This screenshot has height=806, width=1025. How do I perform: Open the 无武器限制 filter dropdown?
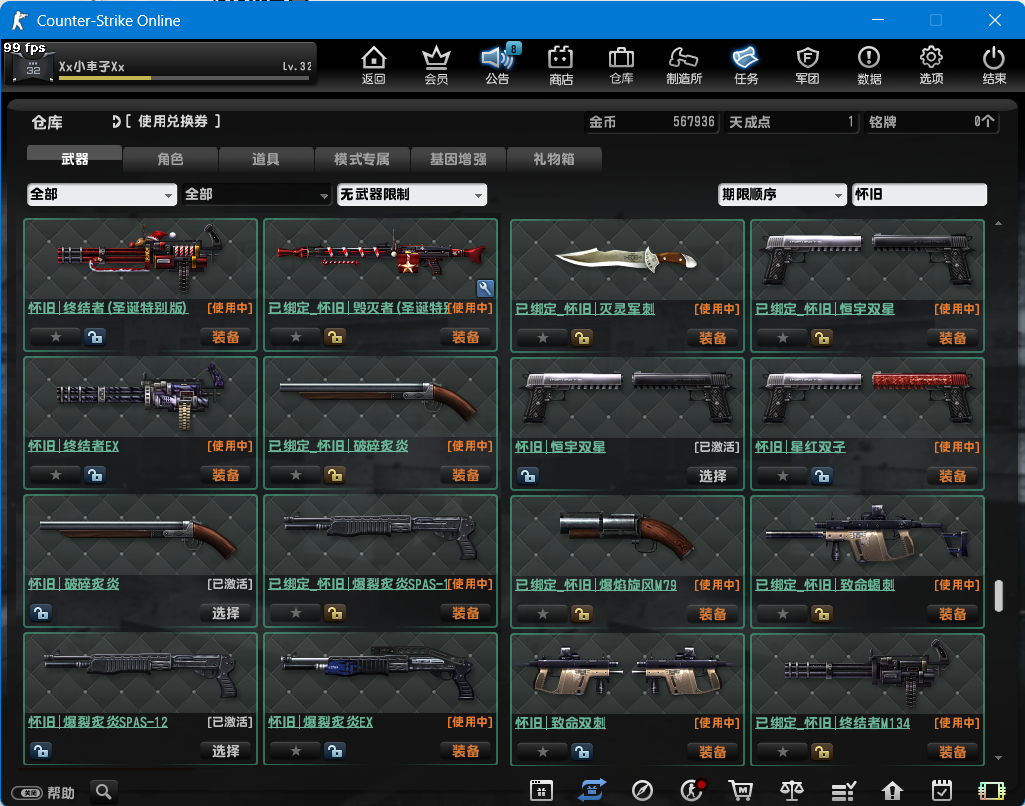click(412, 195)
